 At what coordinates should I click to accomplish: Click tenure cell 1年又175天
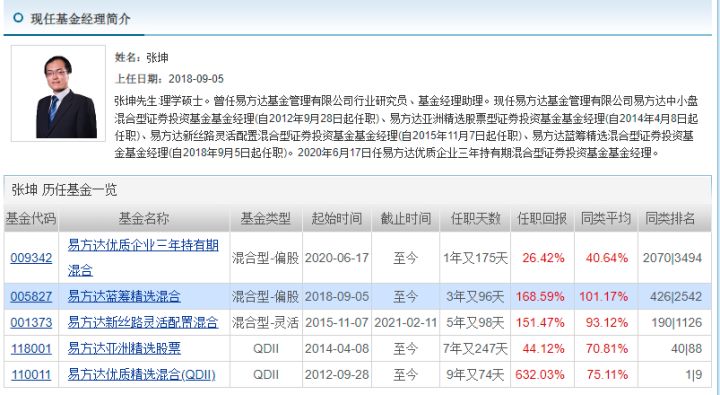(475, 258)
